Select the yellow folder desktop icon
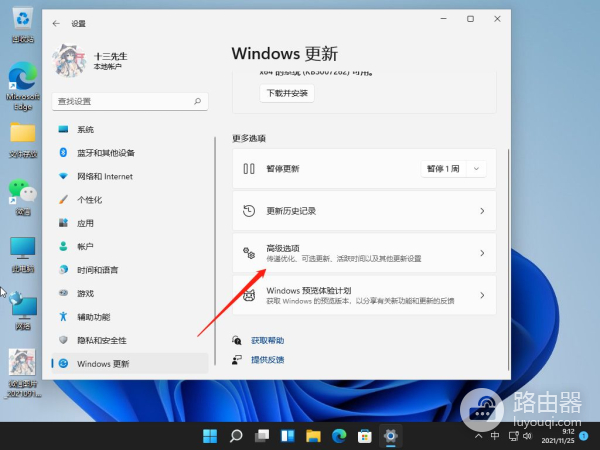Viewport: 600px width, 450px height. coord(23,140)
